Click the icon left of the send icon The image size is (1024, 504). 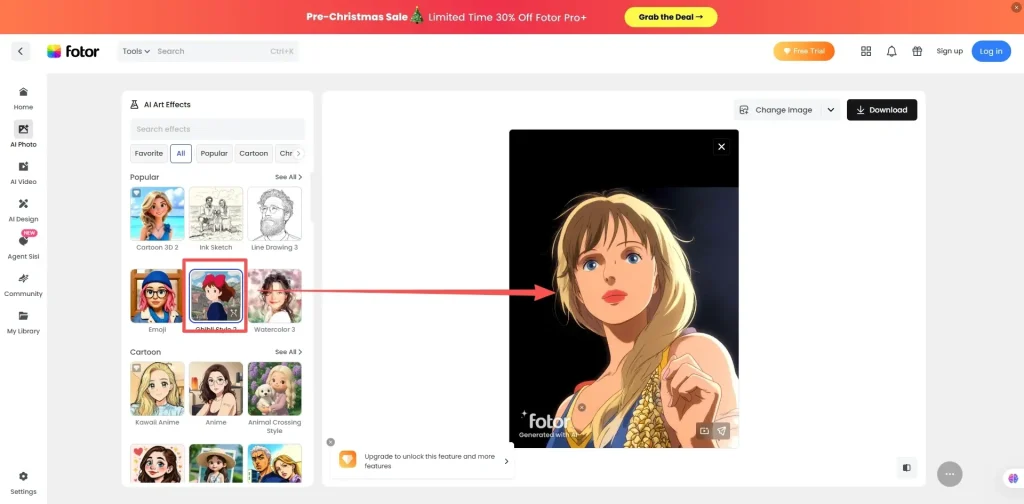[704, 431]
